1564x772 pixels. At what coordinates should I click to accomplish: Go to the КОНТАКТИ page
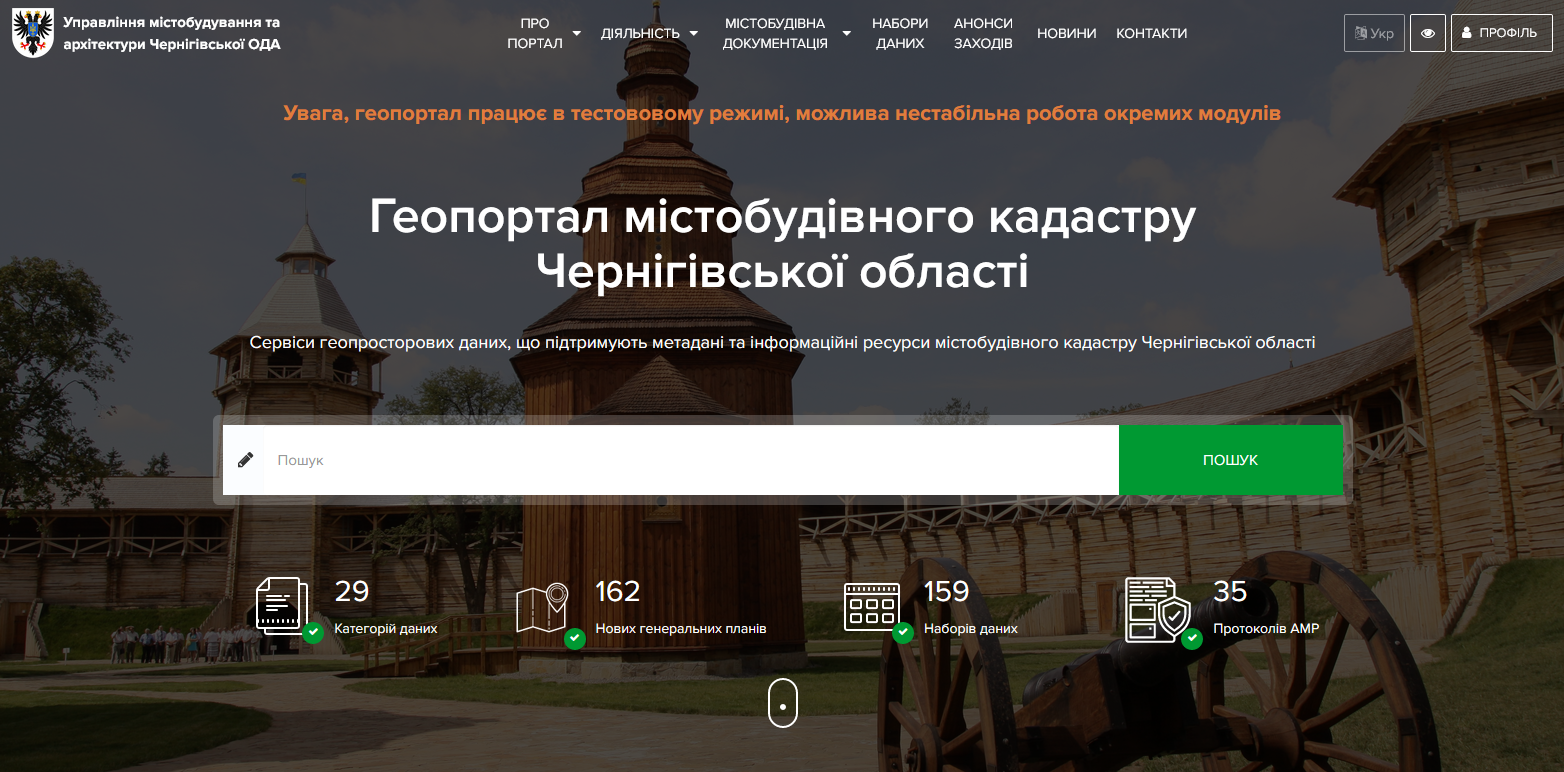pos(1151,33)
